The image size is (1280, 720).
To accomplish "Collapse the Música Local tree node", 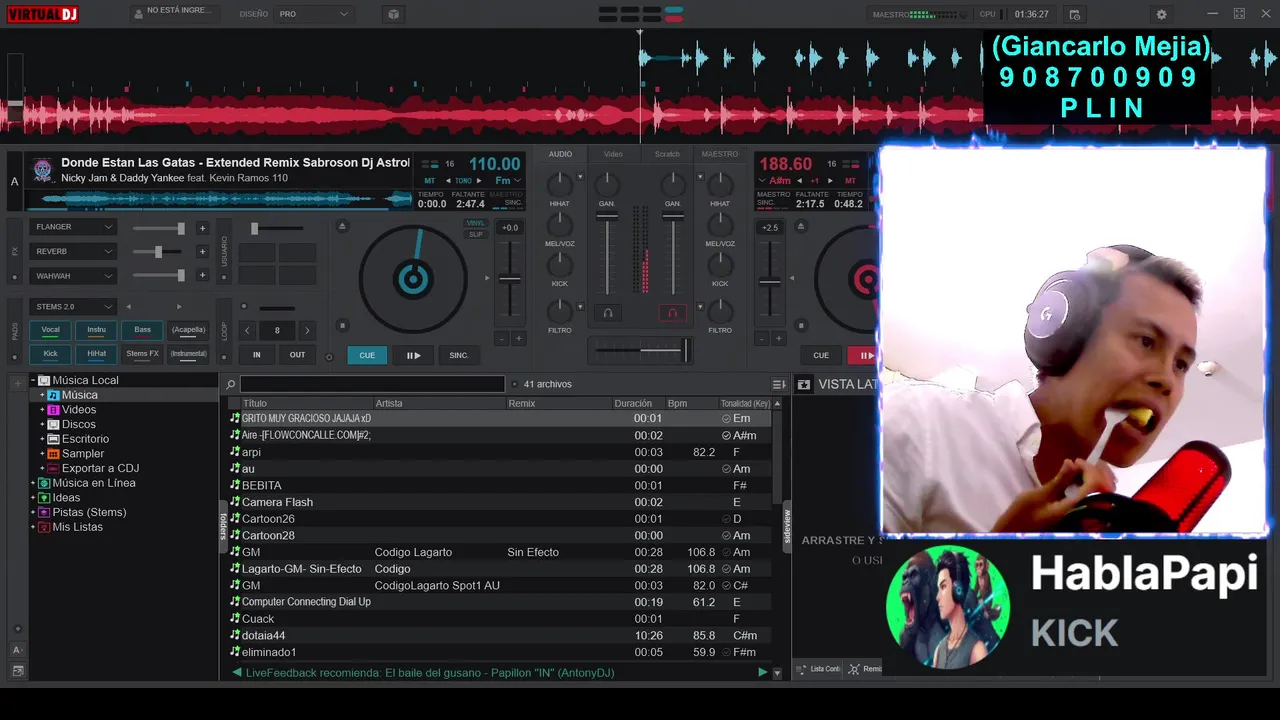I will (x=33, y=380).
